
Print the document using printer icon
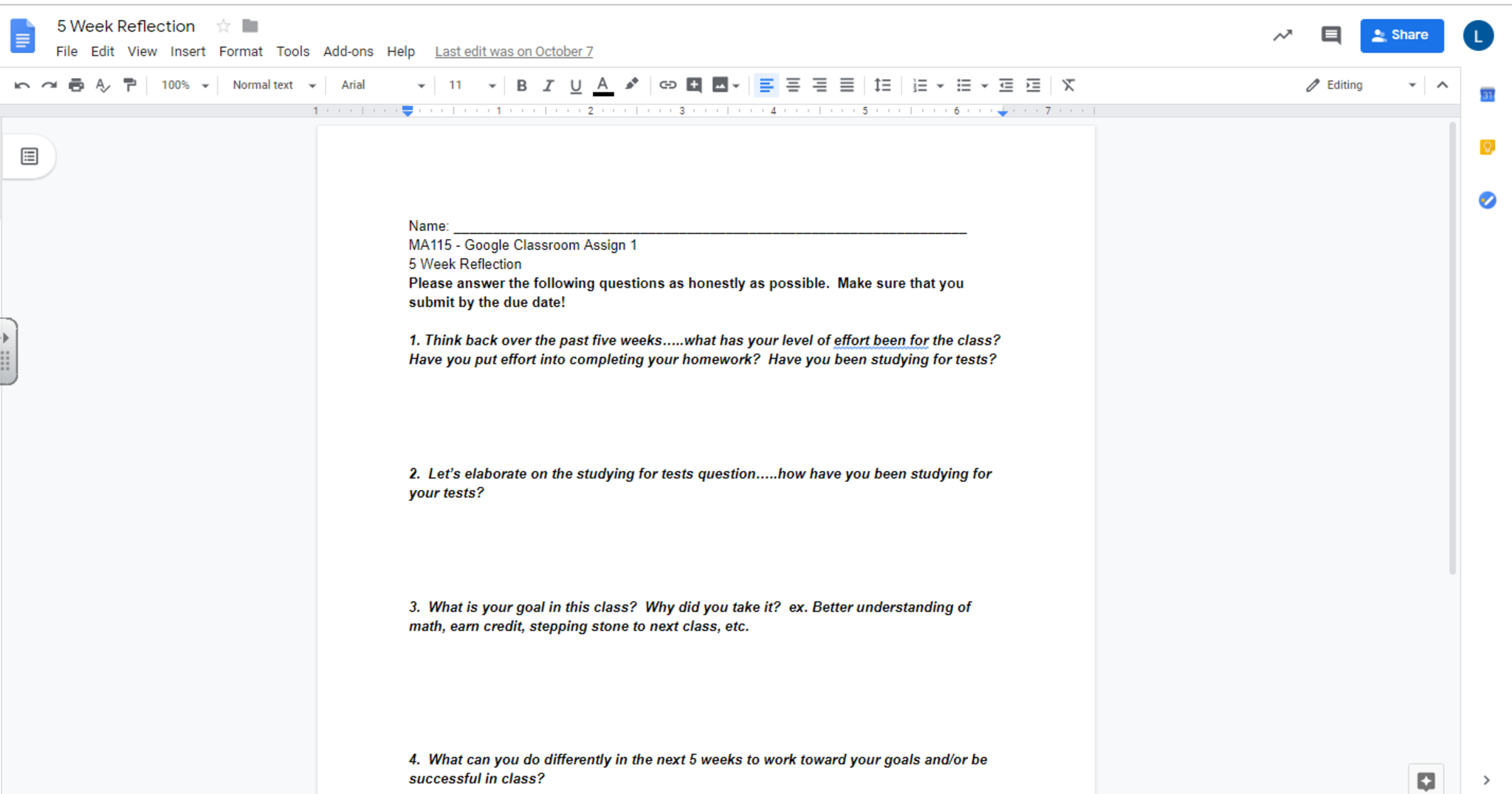coord(76,86)
